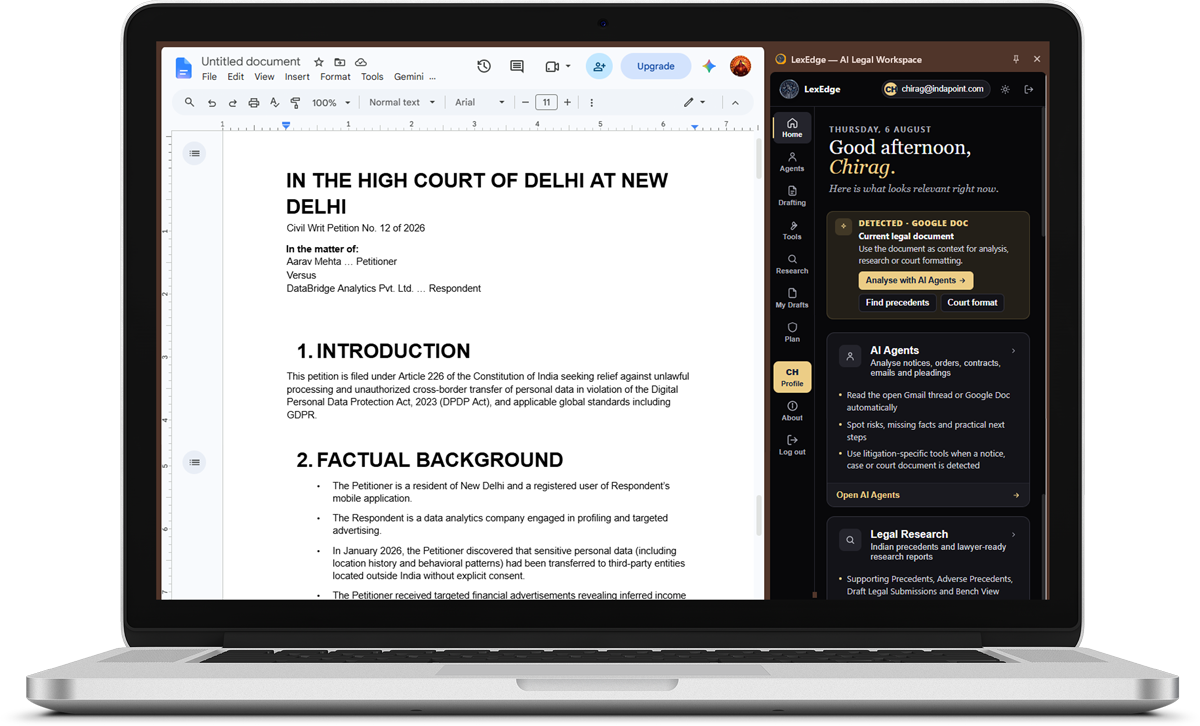Viewport: 1200px width, 726px height.
Task: Open the zoom 100% dropdown
Action: pos(331,102)
